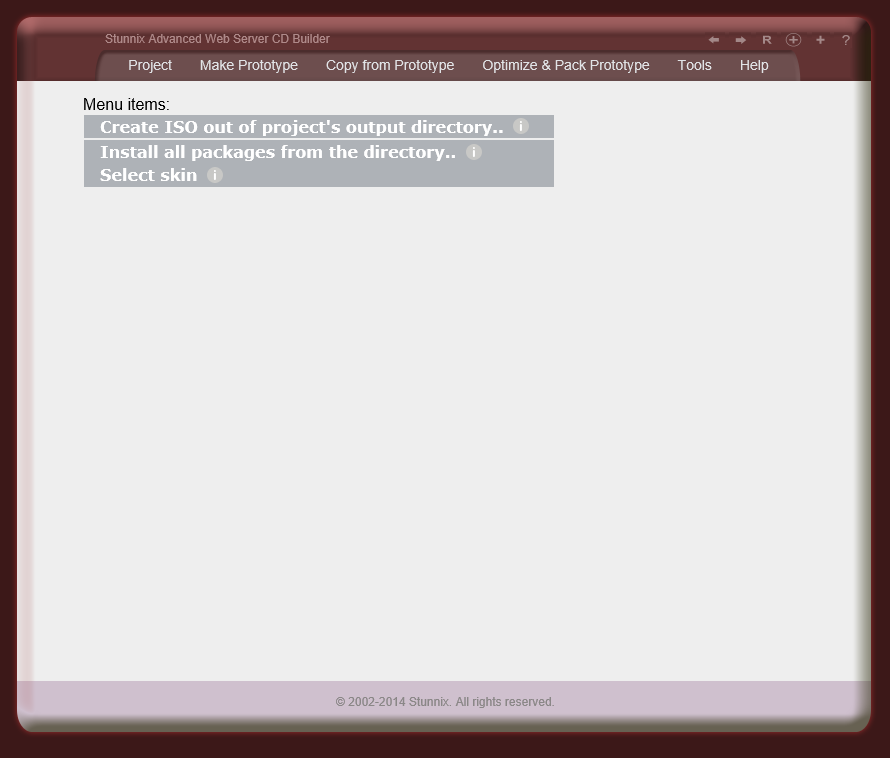
Task: Click the circled plus icon
Action: click(x=793, y=39)
